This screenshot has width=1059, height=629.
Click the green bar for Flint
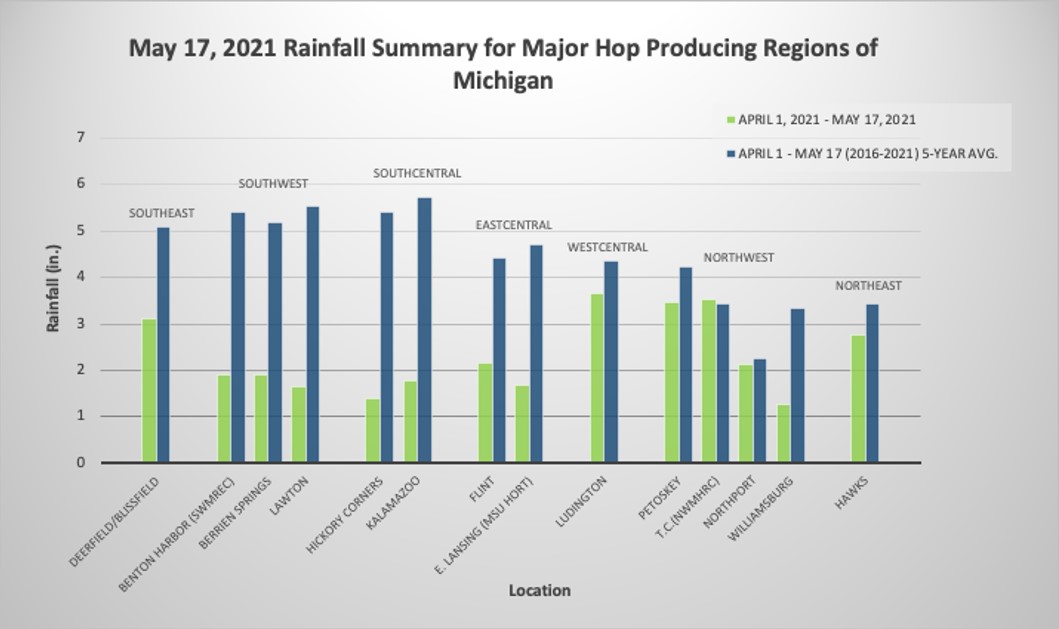pyautogui.click(x=485, y=413)
